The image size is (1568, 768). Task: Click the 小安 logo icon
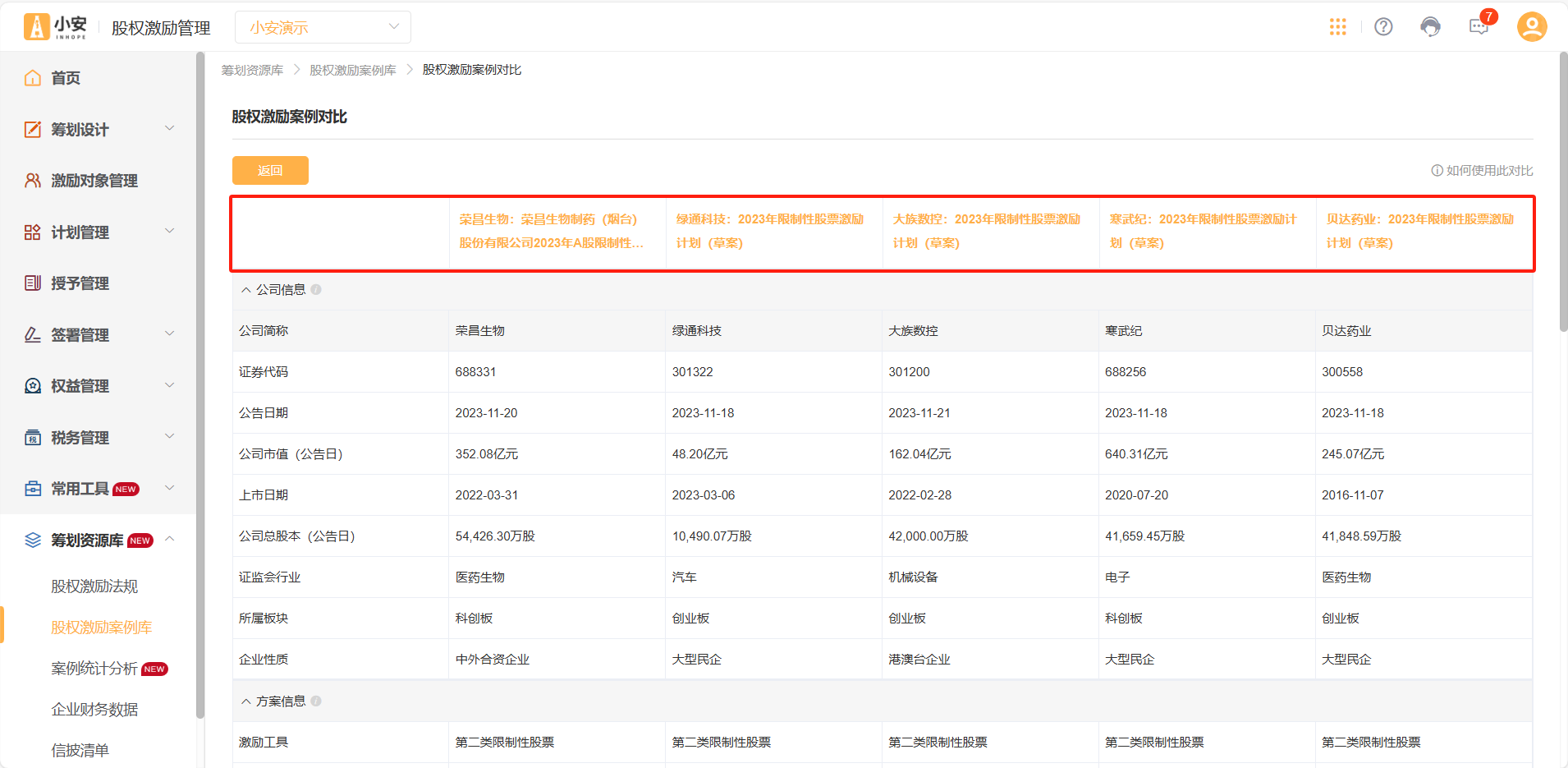pyautogui.click(x=55, y=27)
